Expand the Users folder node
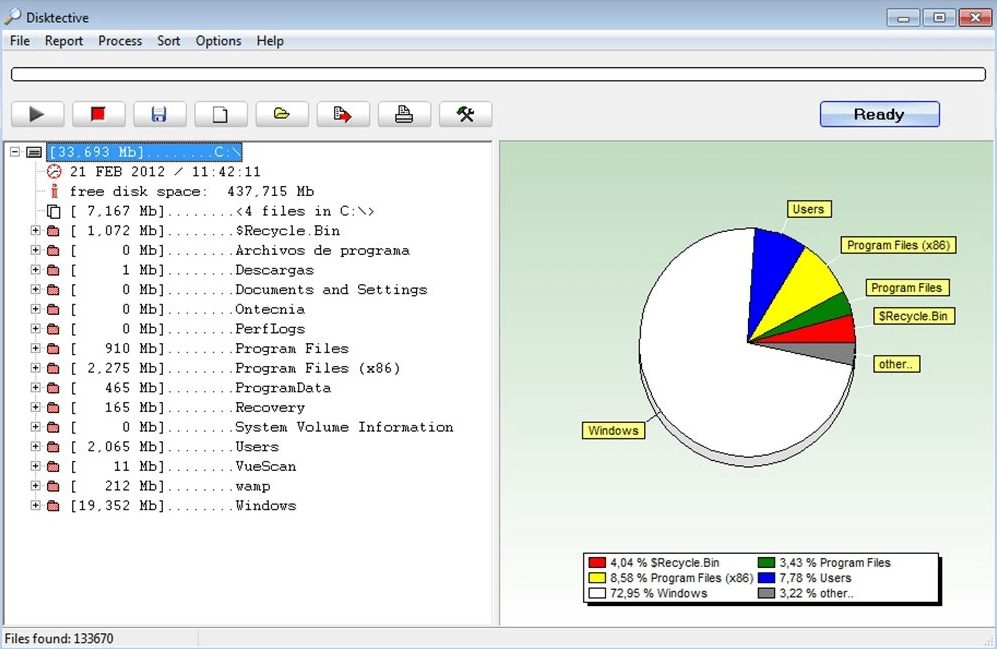997x649 pixels. point(36,447)
